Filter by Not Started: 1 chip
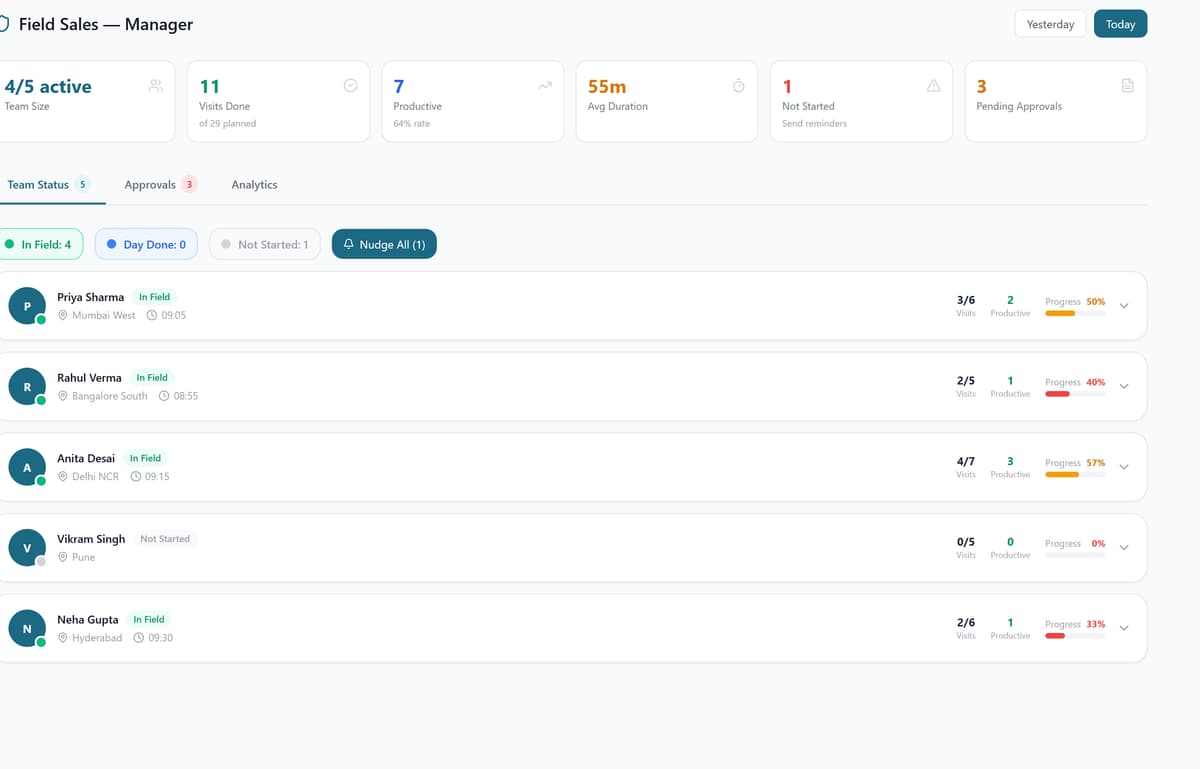This screenshot has width=1200, height=769. point(265,244)
